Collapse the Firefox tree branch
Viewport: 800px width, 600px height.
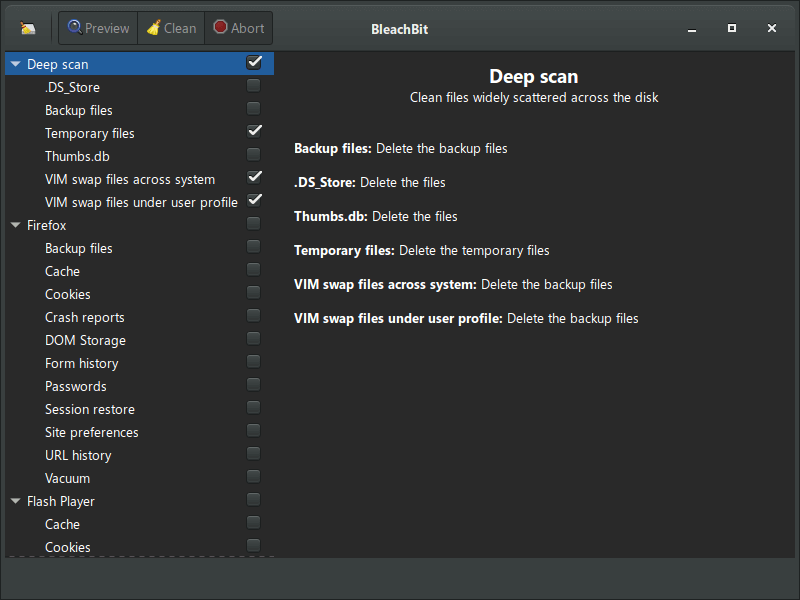(x=14, y=224)
